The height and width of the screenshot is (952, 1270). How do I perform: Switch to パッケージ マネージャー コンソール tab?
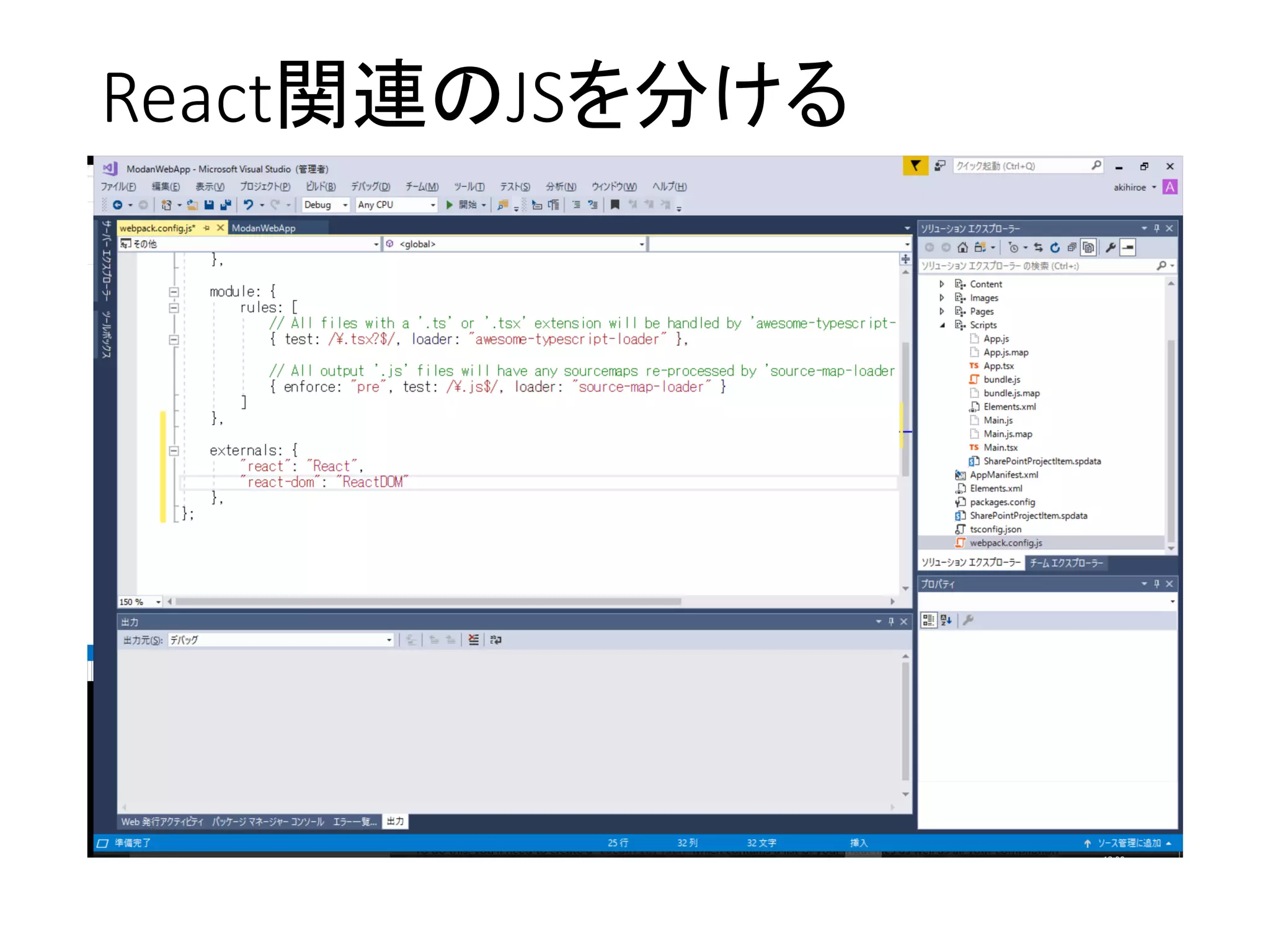coord(268,822)
